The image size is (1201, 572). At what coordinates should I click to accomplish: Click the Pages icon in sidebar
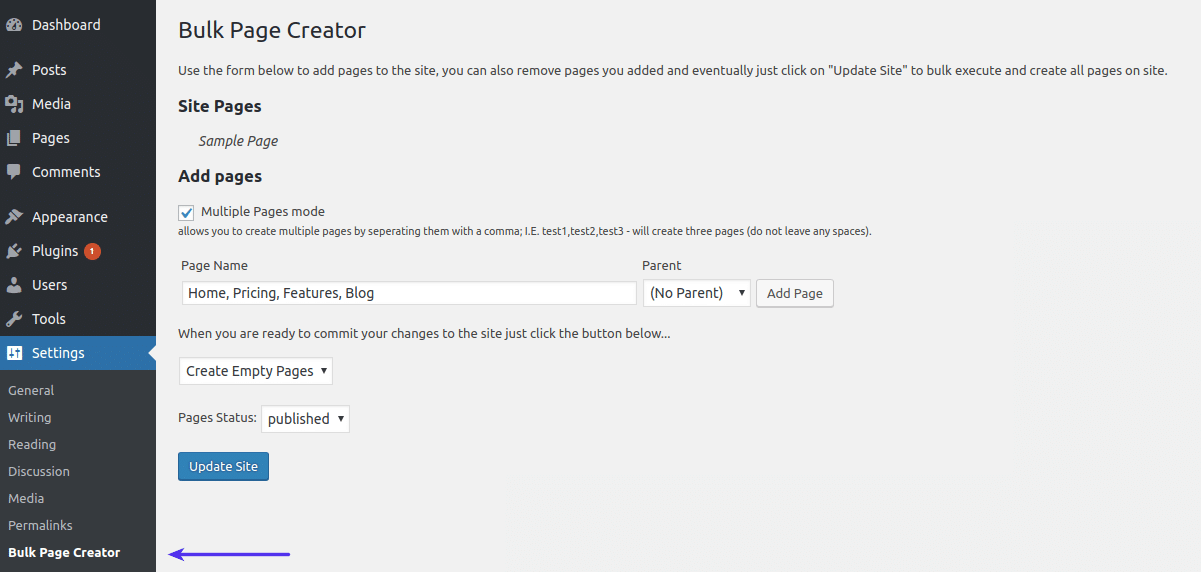click(14, 138)
